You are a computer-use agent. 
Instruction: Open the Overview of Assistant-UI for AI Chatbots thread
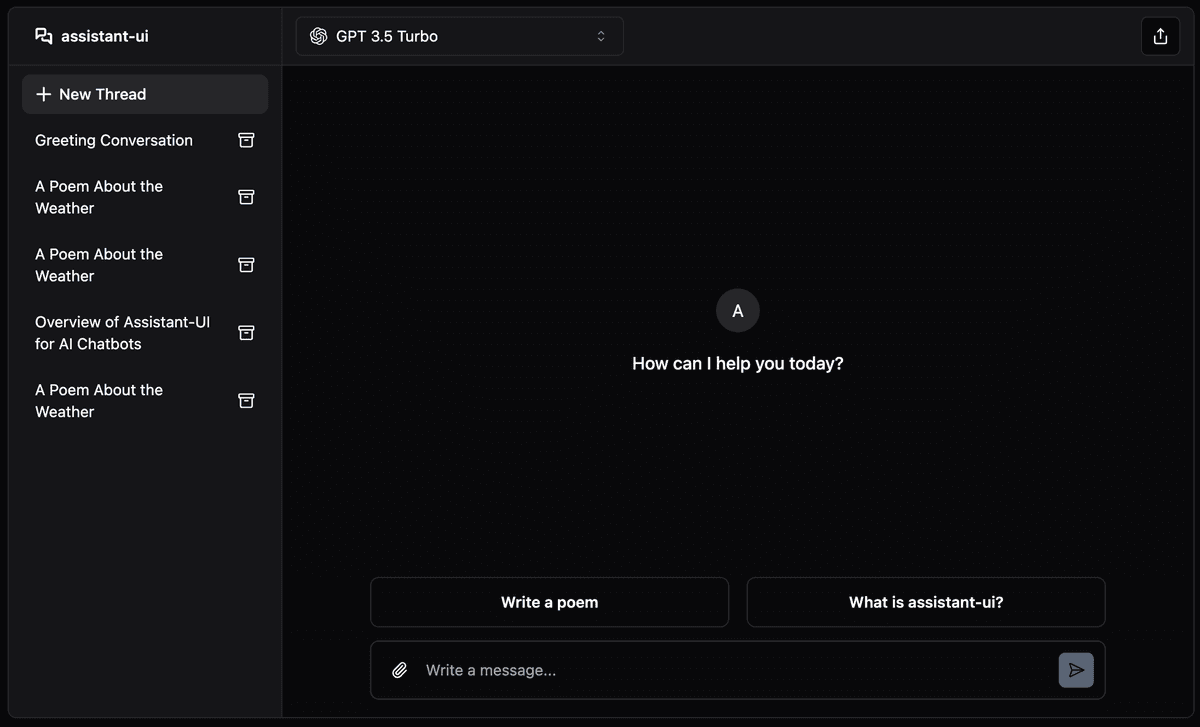coord(122,333)
